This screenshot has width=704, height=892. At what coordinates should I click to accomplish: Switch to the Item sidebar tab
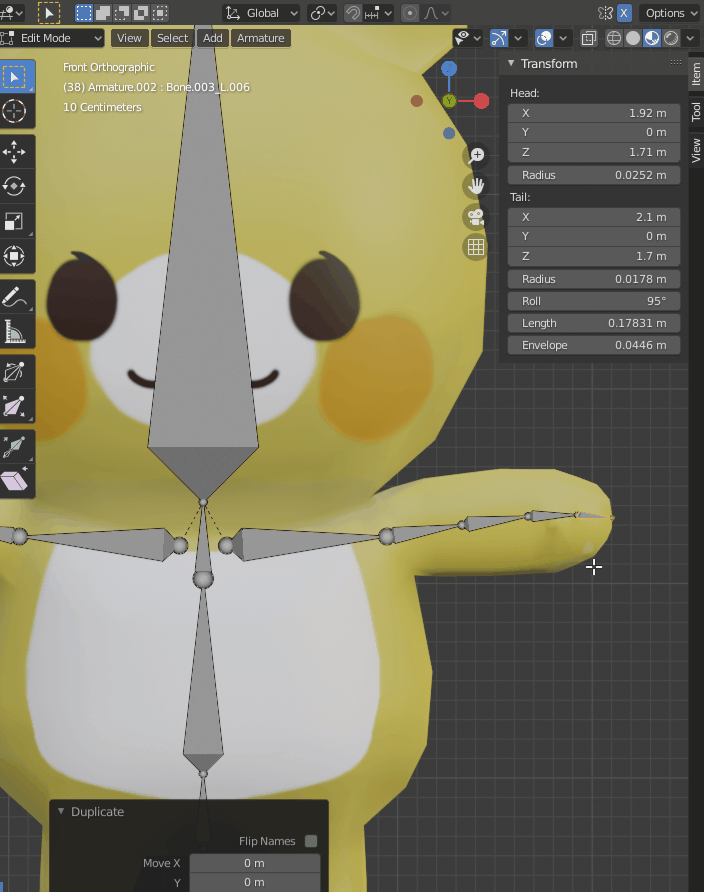tap(696, 75)
